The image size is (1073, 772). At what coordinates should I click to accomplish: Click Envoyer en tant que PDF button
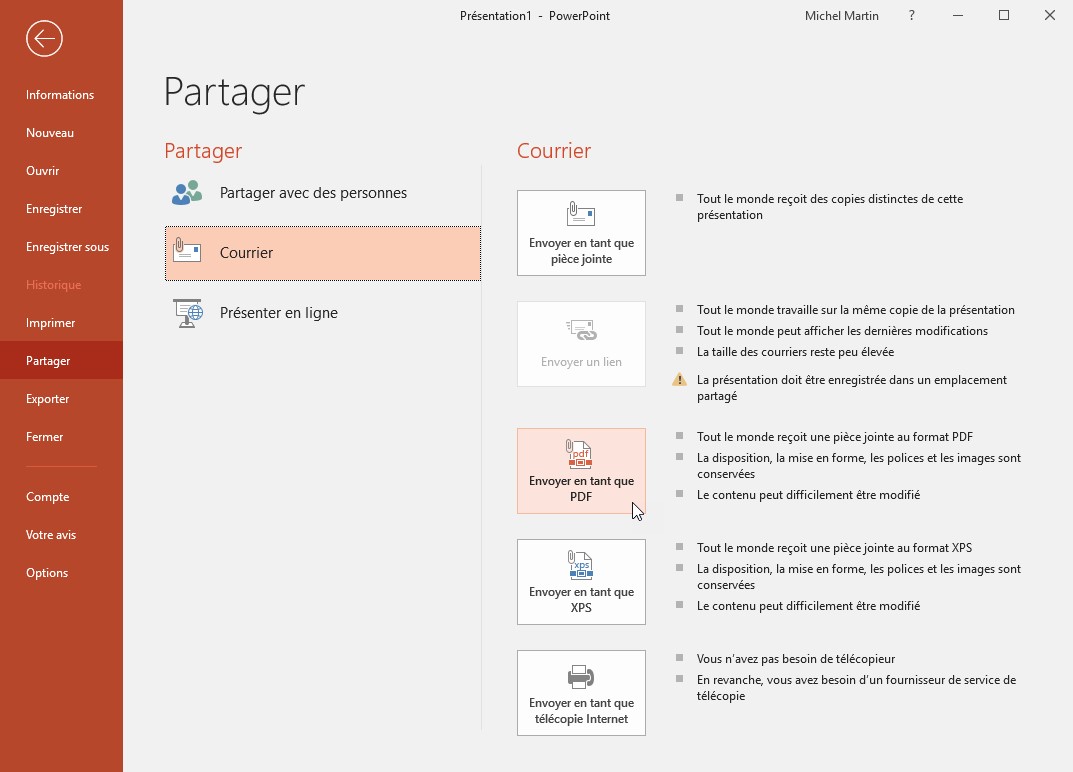[581, 471]
